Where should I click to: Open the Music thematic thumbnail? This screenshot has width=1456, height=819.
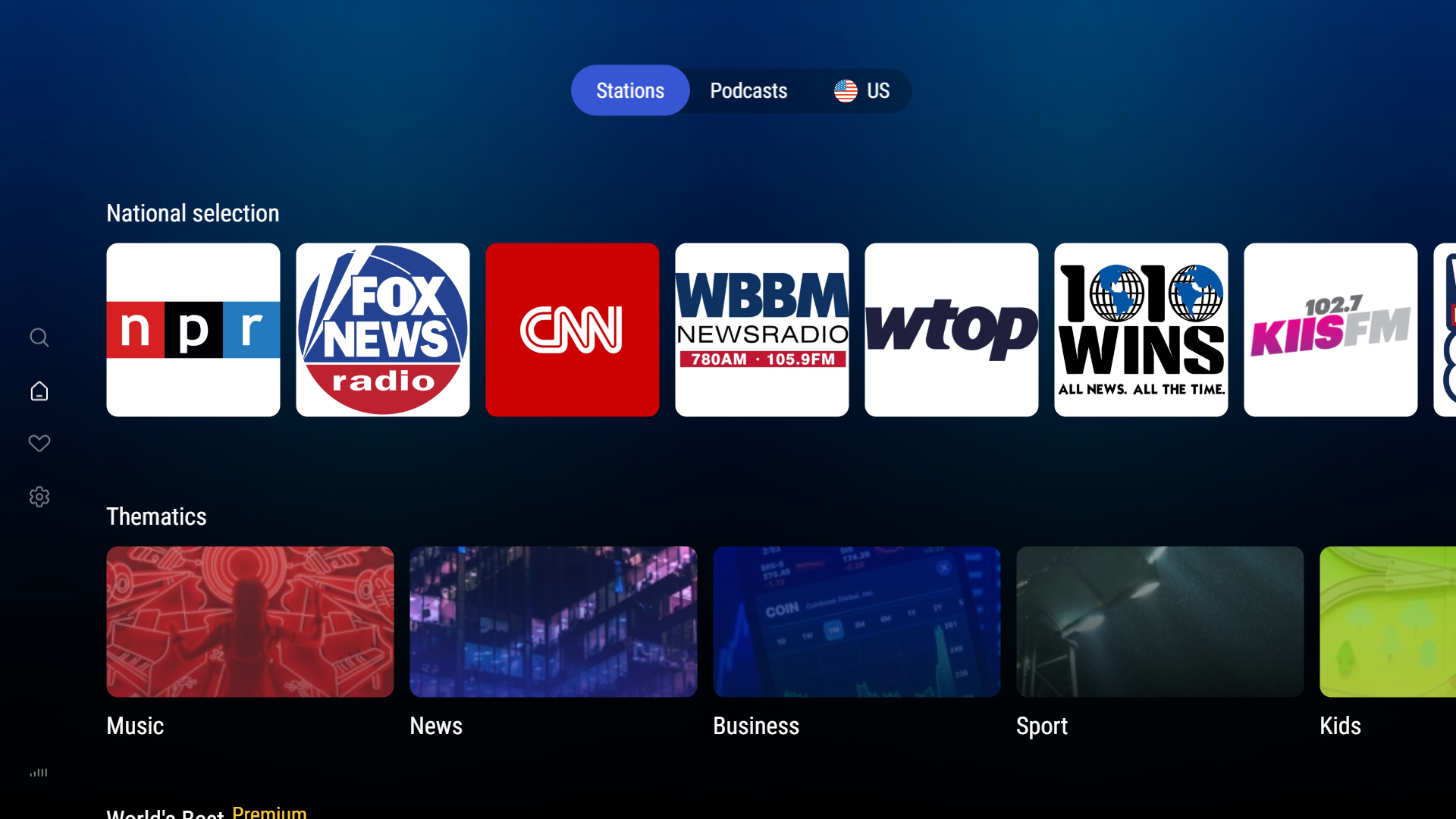[x=250, y=622]
